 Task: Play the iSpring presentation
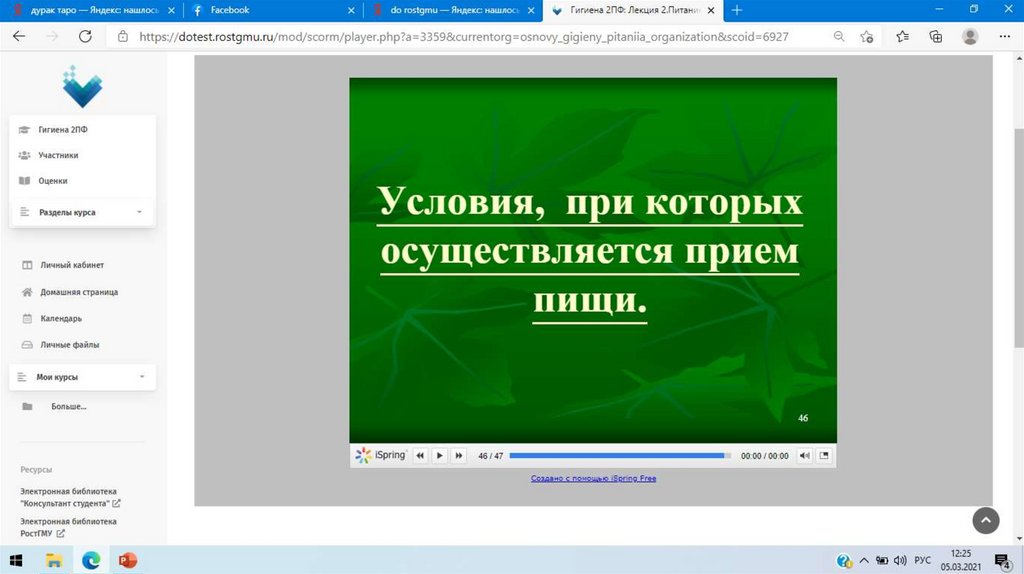439,456
